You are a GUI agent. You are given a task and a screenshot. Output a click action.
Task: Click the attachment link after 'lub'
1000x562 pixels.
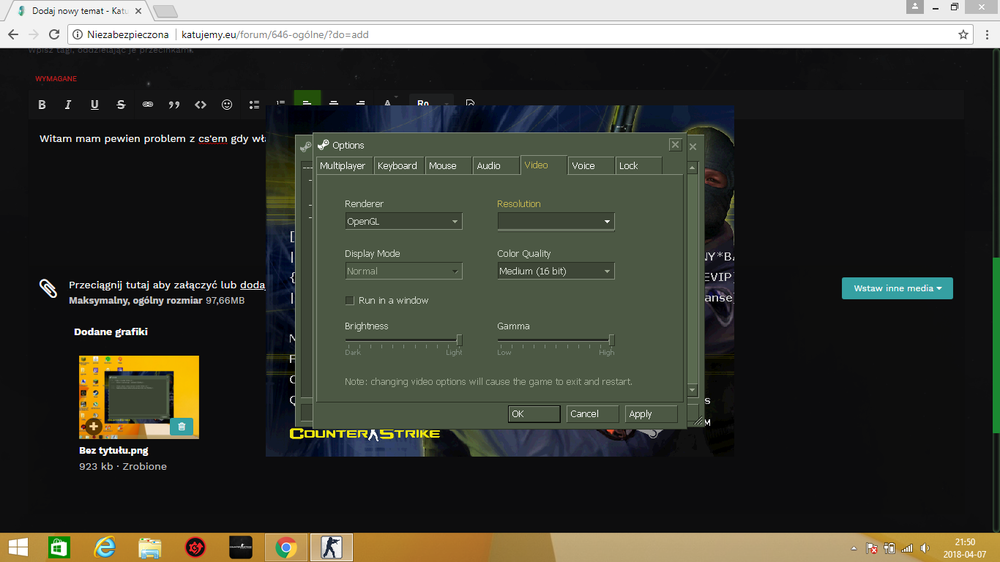tap(253, 285)
